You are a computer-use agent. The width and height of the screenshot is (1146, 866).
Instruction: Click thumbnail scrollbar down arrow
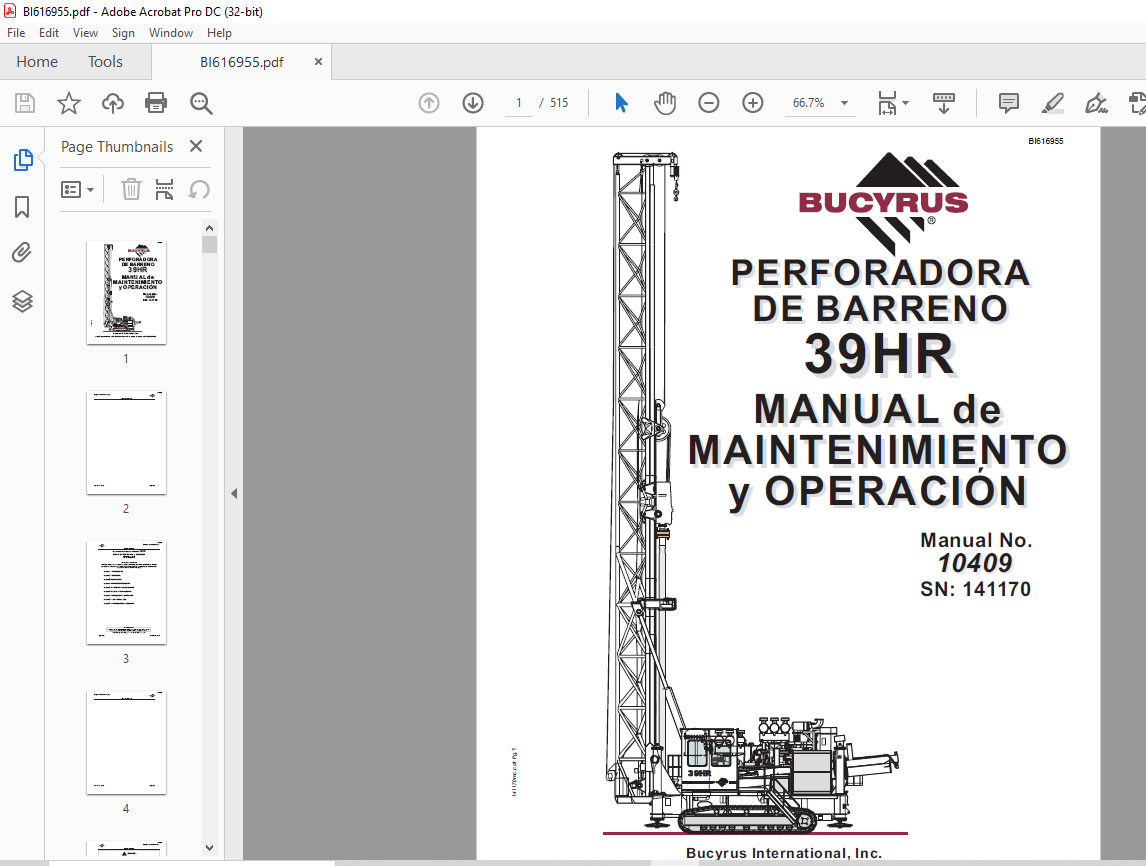210,848
